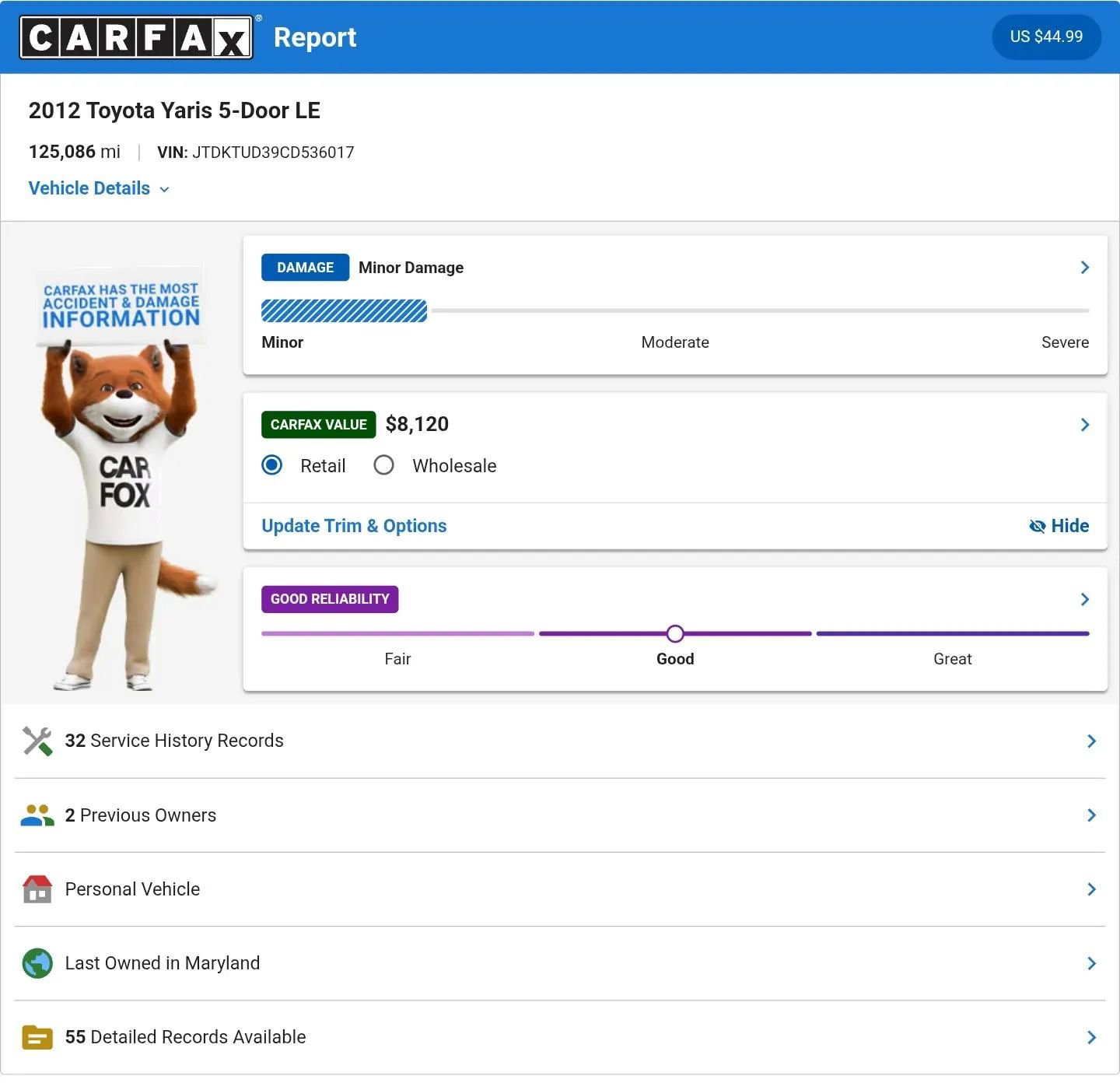Click the Personal Vehicle house icon
Image resolution: width=1120 pixels, height=1090 pixels.
pyautogui.click(x=37, y=889)
